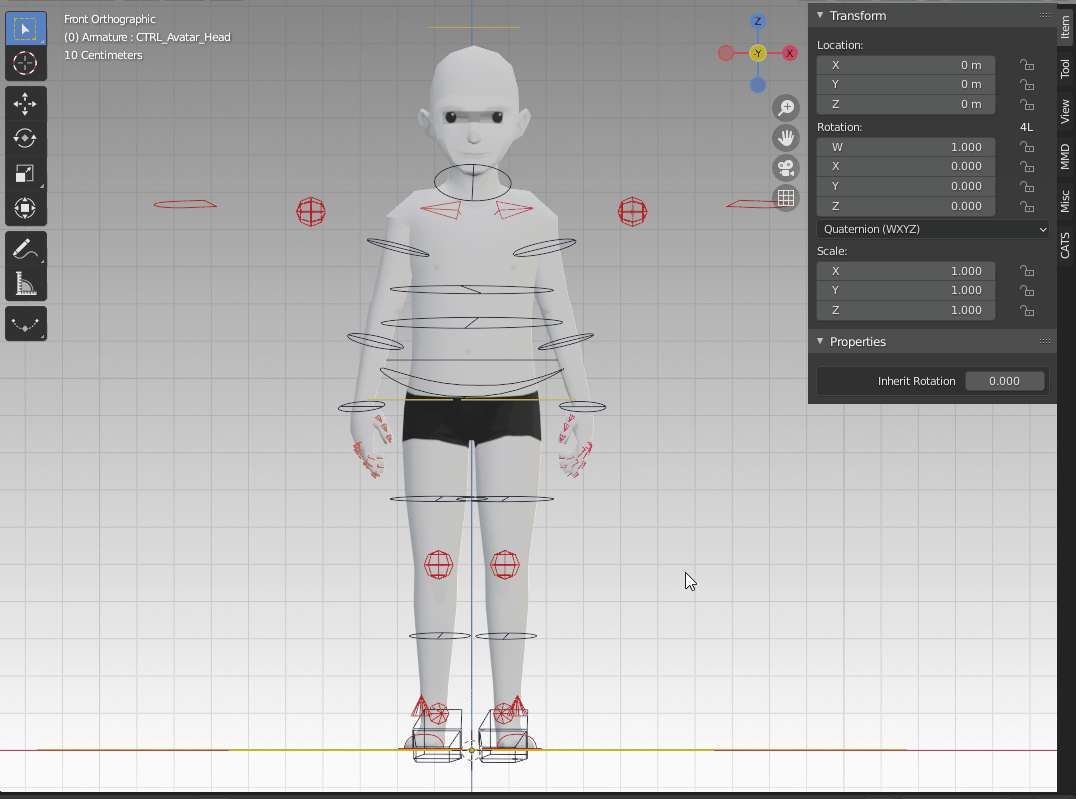1076x799 pixels.
Task: Adjust the Inherit Rotation slider
Action: pos(1005,381)
